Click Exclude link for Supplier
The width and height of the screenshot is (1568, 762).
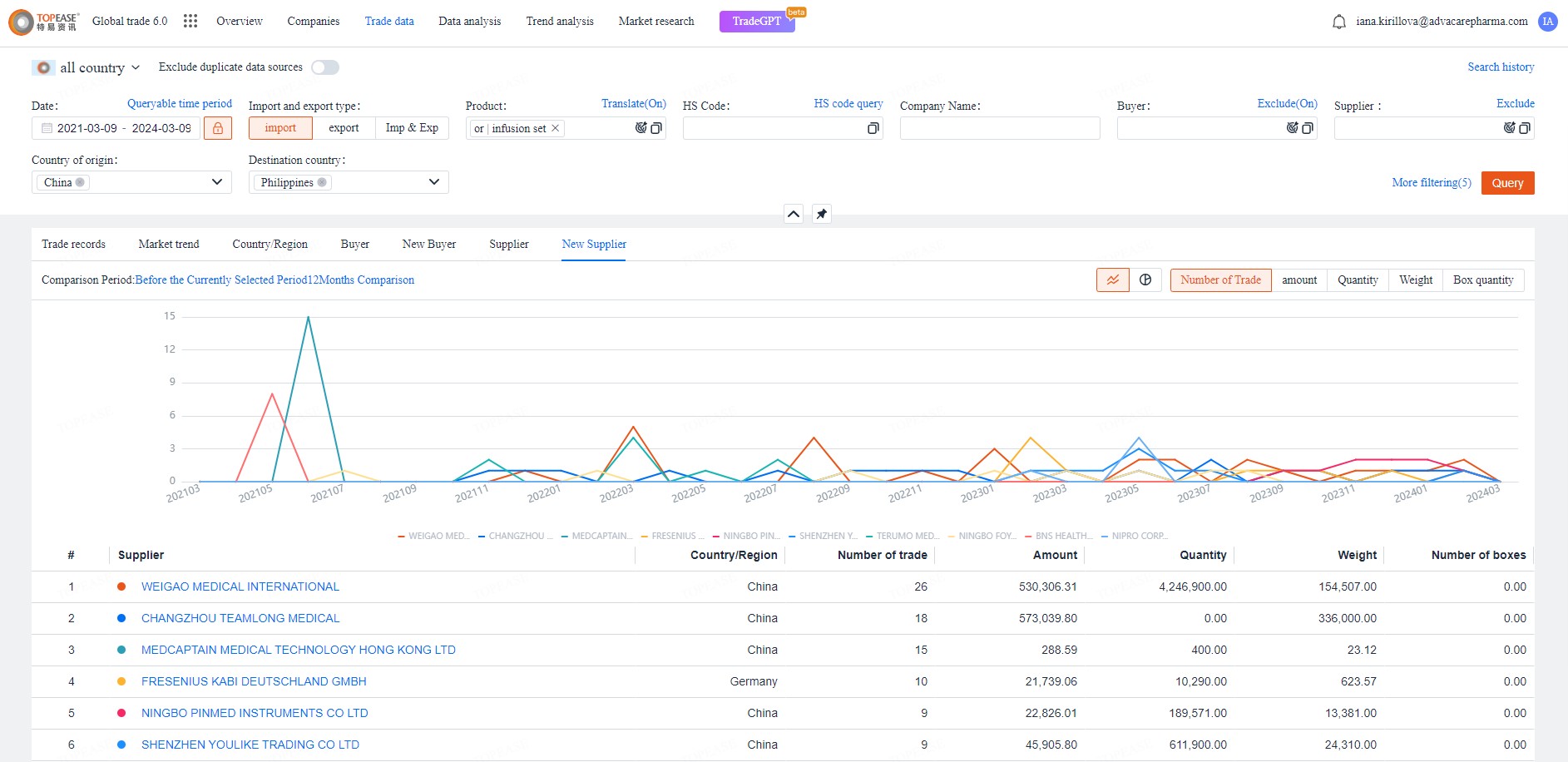pos(1516,104)
